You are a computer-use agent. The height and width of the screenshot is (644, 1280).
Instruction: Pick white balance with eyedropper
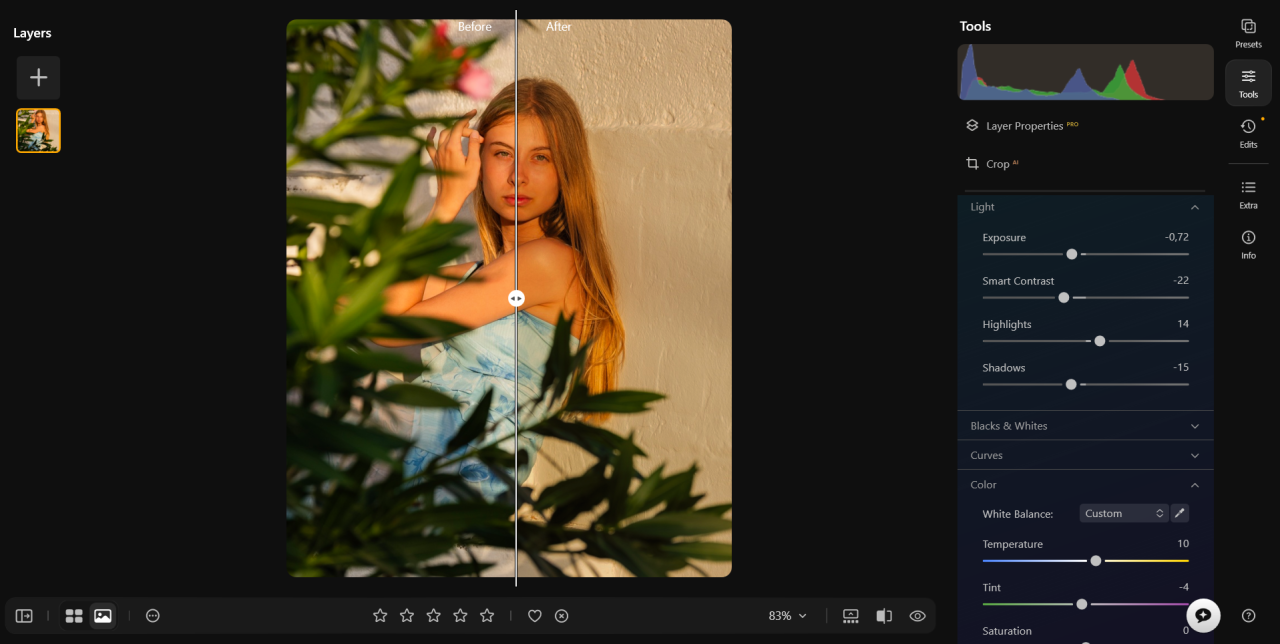[x=1180, y=513]
